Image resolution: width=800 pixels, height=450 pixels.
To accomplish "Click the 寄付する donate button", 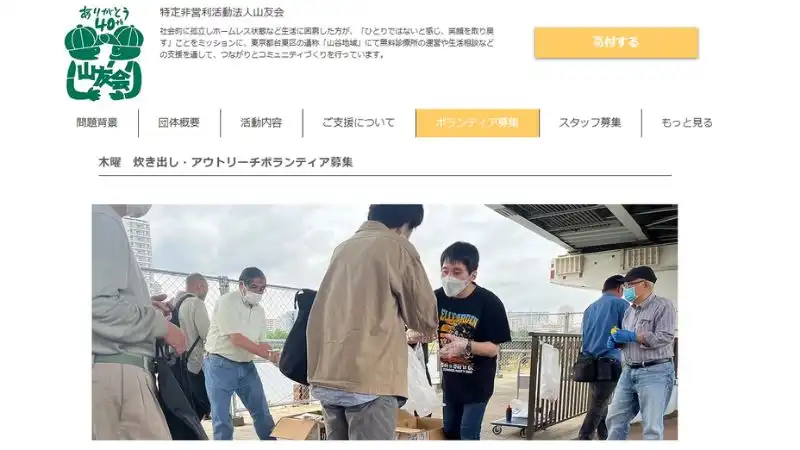I will coord(616,42).
